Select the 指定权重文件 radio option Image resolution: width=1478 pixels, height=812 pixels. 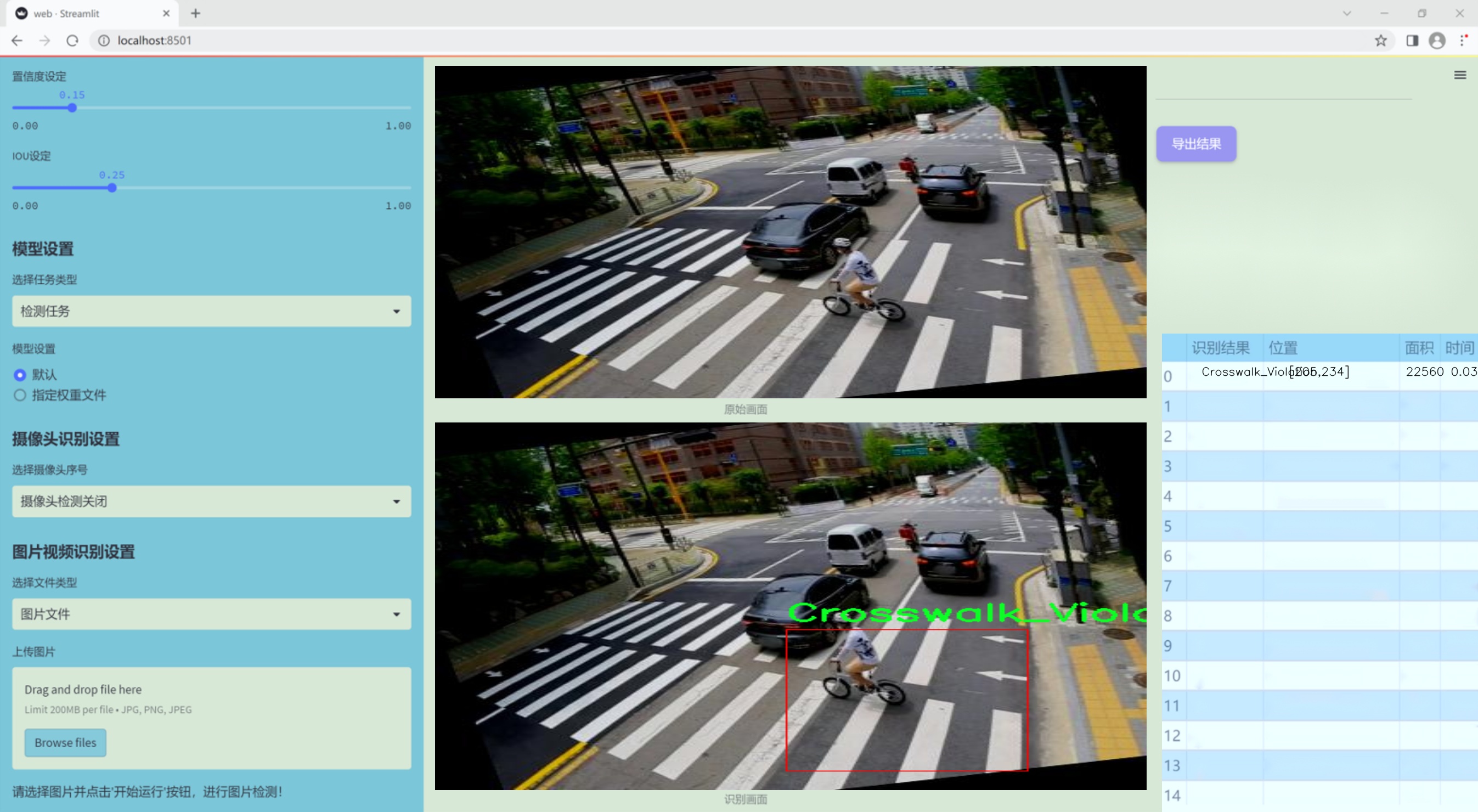pos(20,395)
